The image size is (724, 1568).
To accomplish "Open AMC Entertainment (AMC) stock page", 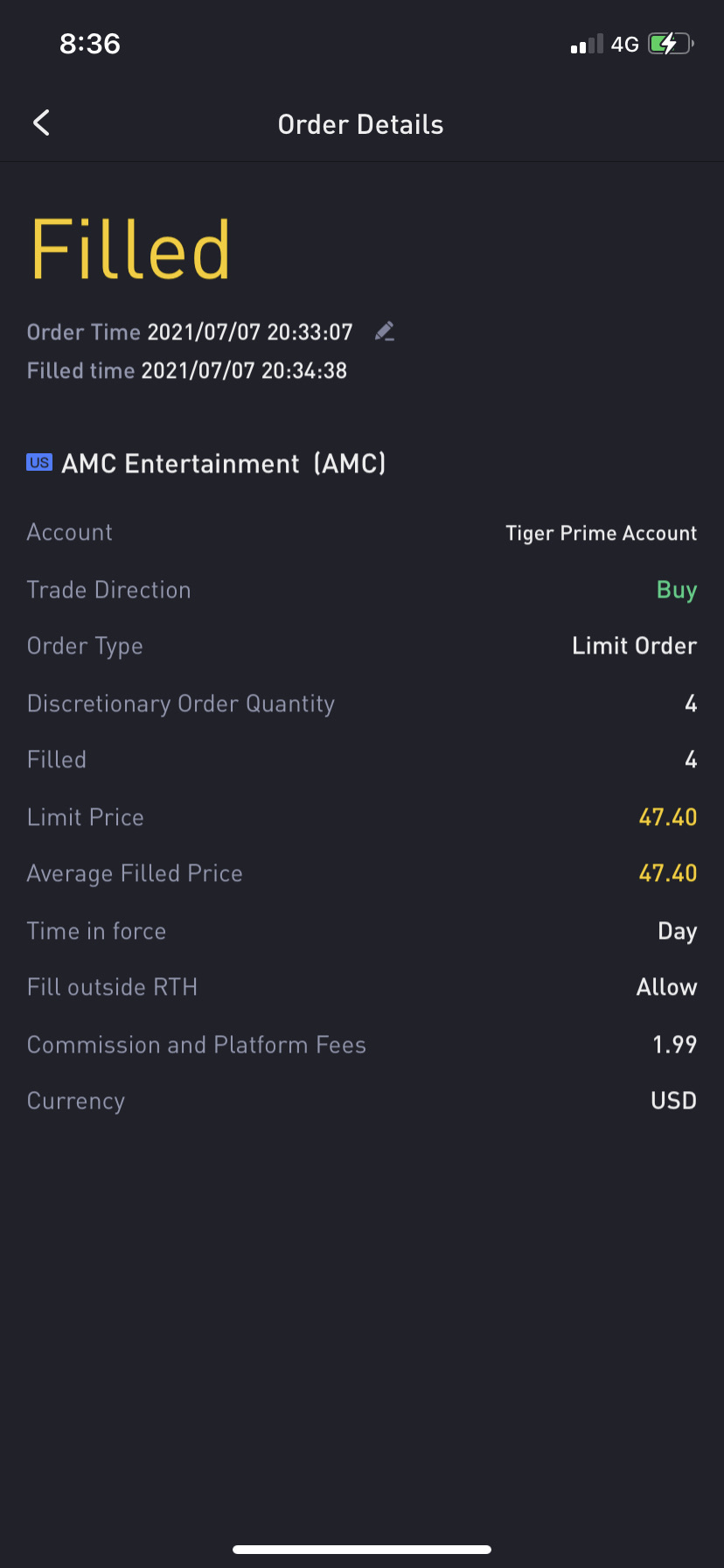I will point(224,464).
